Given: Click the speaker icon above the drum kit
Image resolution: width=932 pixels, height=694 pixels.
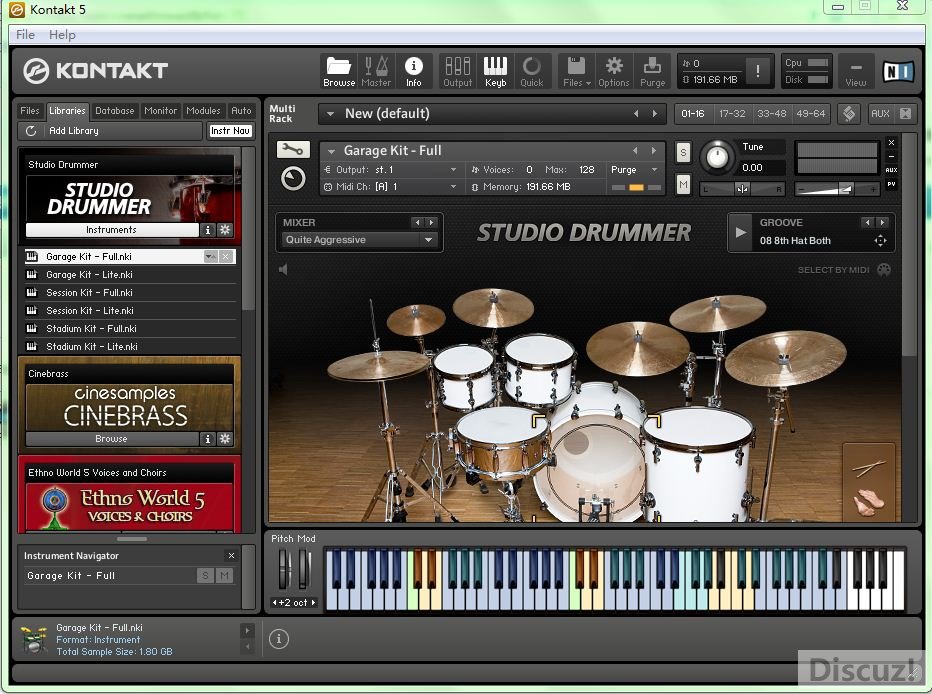Looking at the screenshot, I should pos(283,270).
